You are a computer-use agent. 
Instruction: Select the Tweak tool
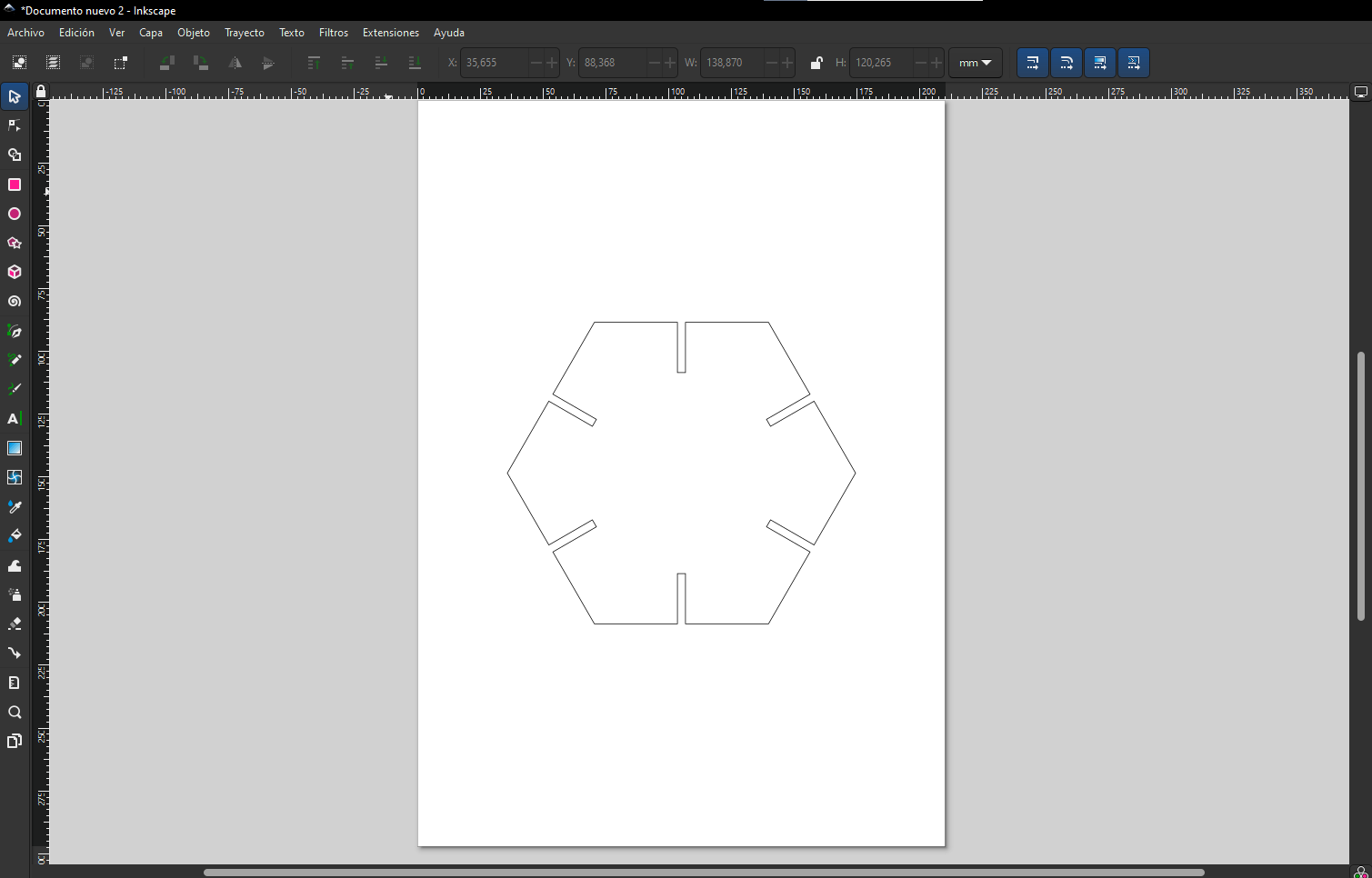pos(15,565)
